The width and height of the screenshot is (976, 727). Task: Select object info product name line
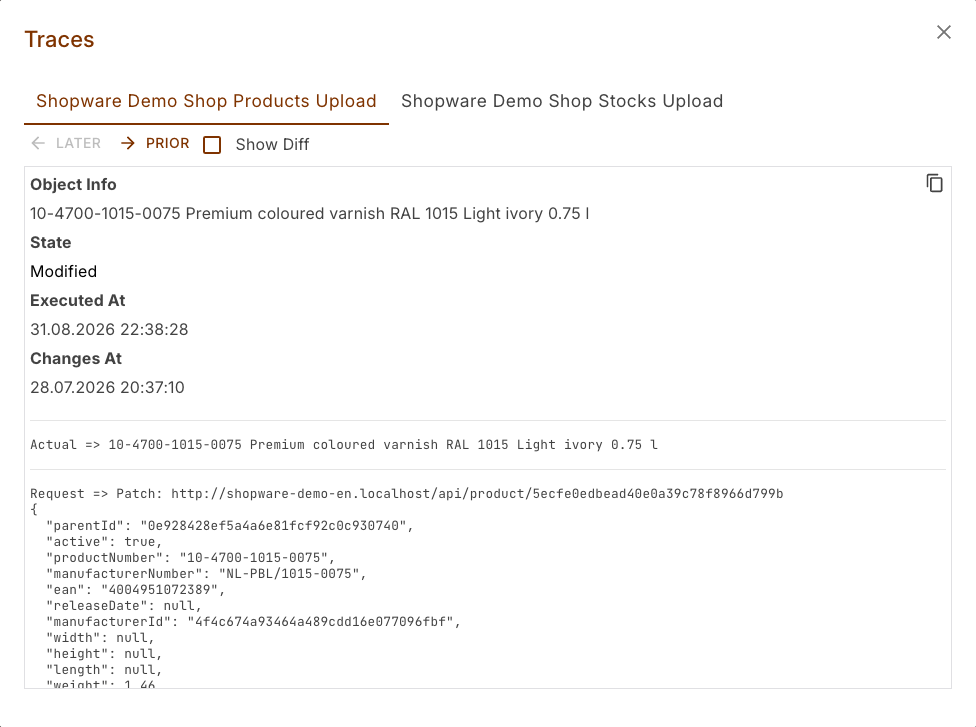tap(310, 213)
